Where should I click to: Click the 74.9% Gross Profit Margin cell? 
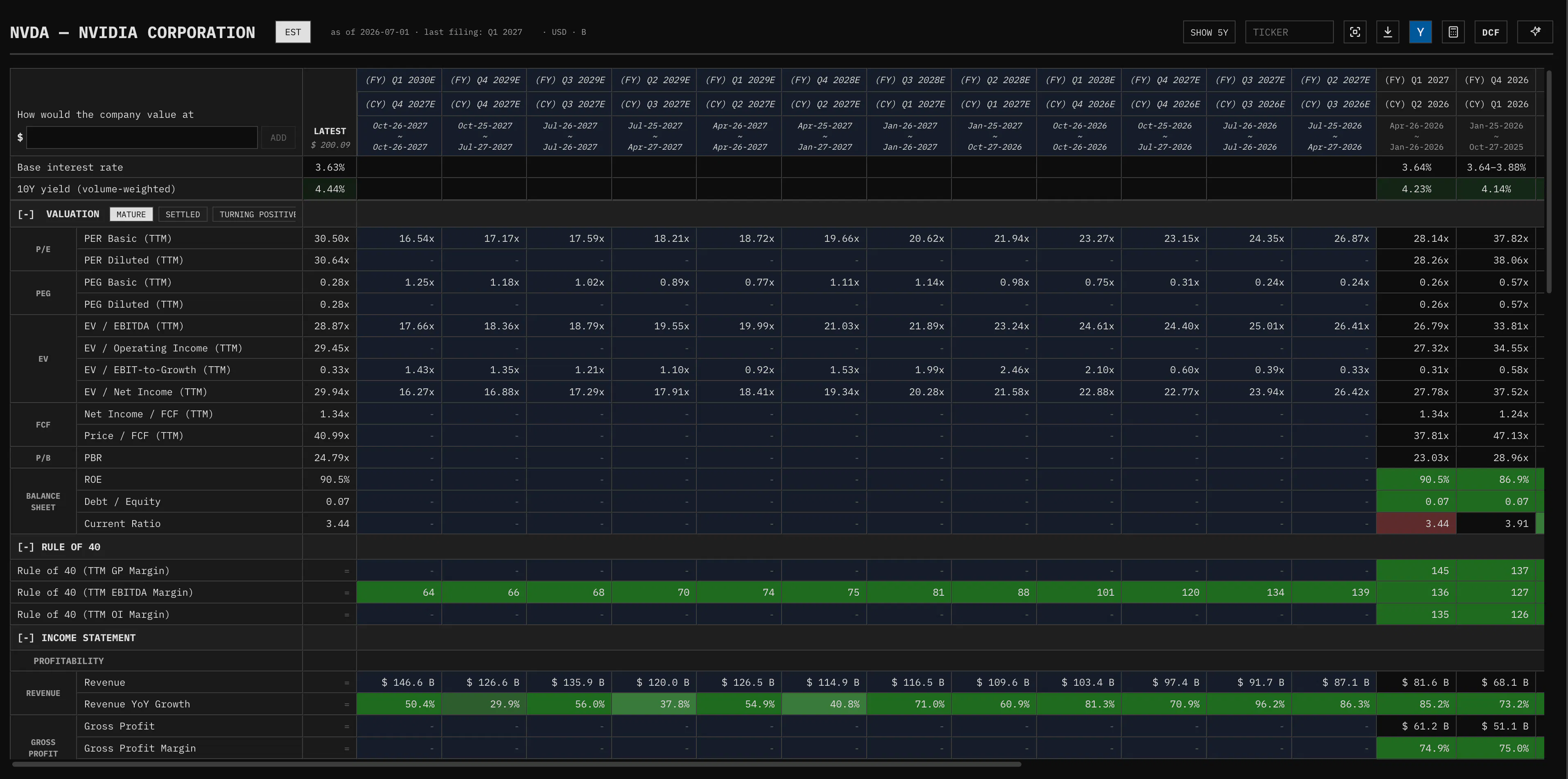click(1417, 748)
